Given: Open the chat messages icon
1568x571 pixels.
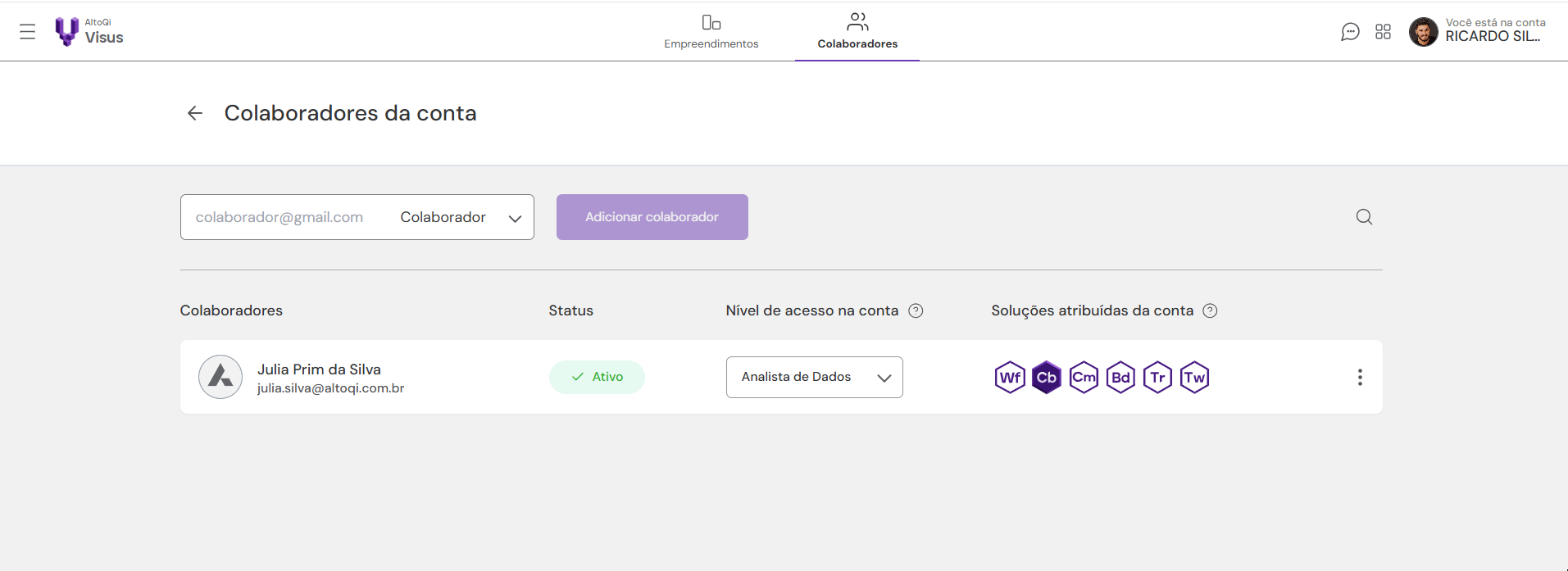Looking at the screenshot, I should tap(1350, 32).
